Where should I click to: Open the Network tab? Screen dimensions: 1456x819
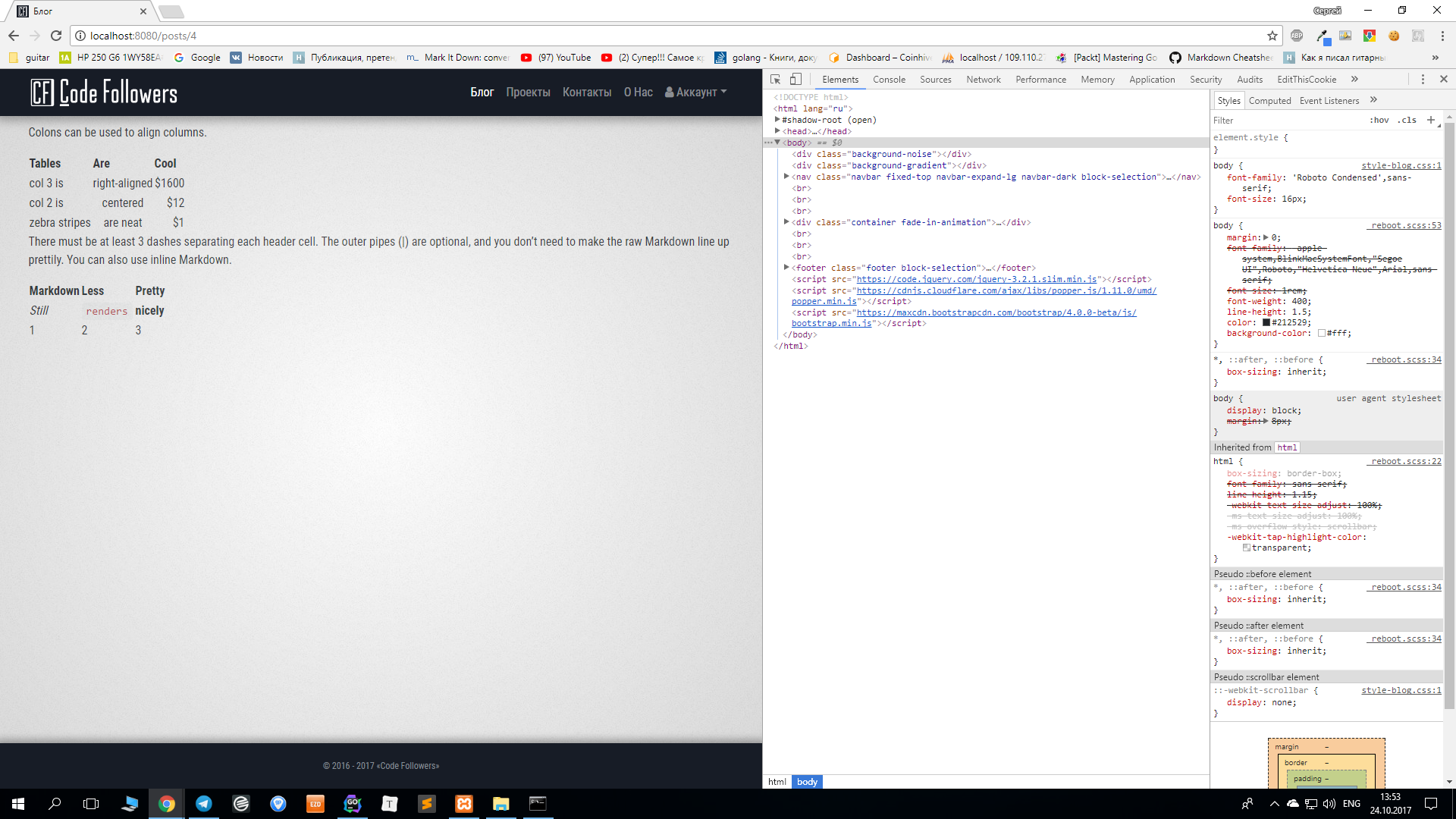(983, 79)
